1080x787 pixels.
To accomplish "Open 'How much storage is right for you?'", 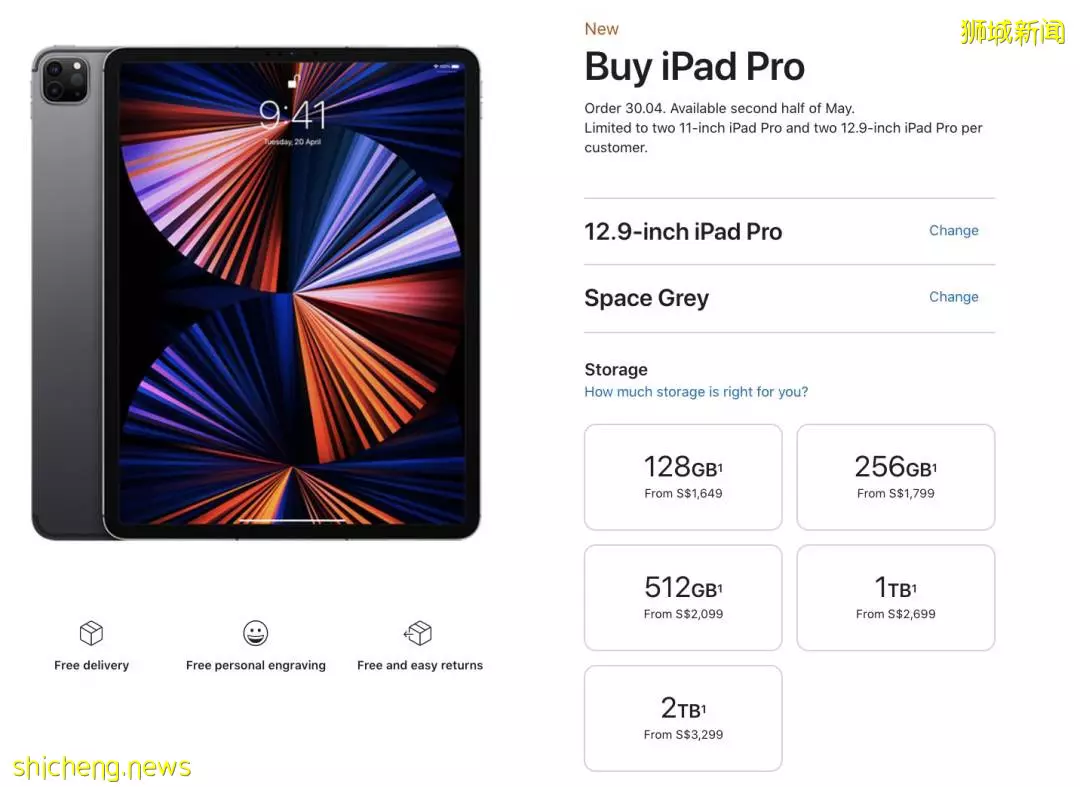I will (x=696, y=392).
